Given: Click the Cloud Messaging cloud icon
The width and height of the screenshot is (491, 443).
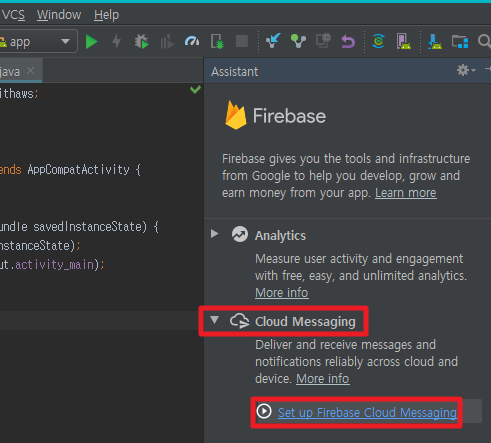Looking at the screenshot, I should pos(240,321).
